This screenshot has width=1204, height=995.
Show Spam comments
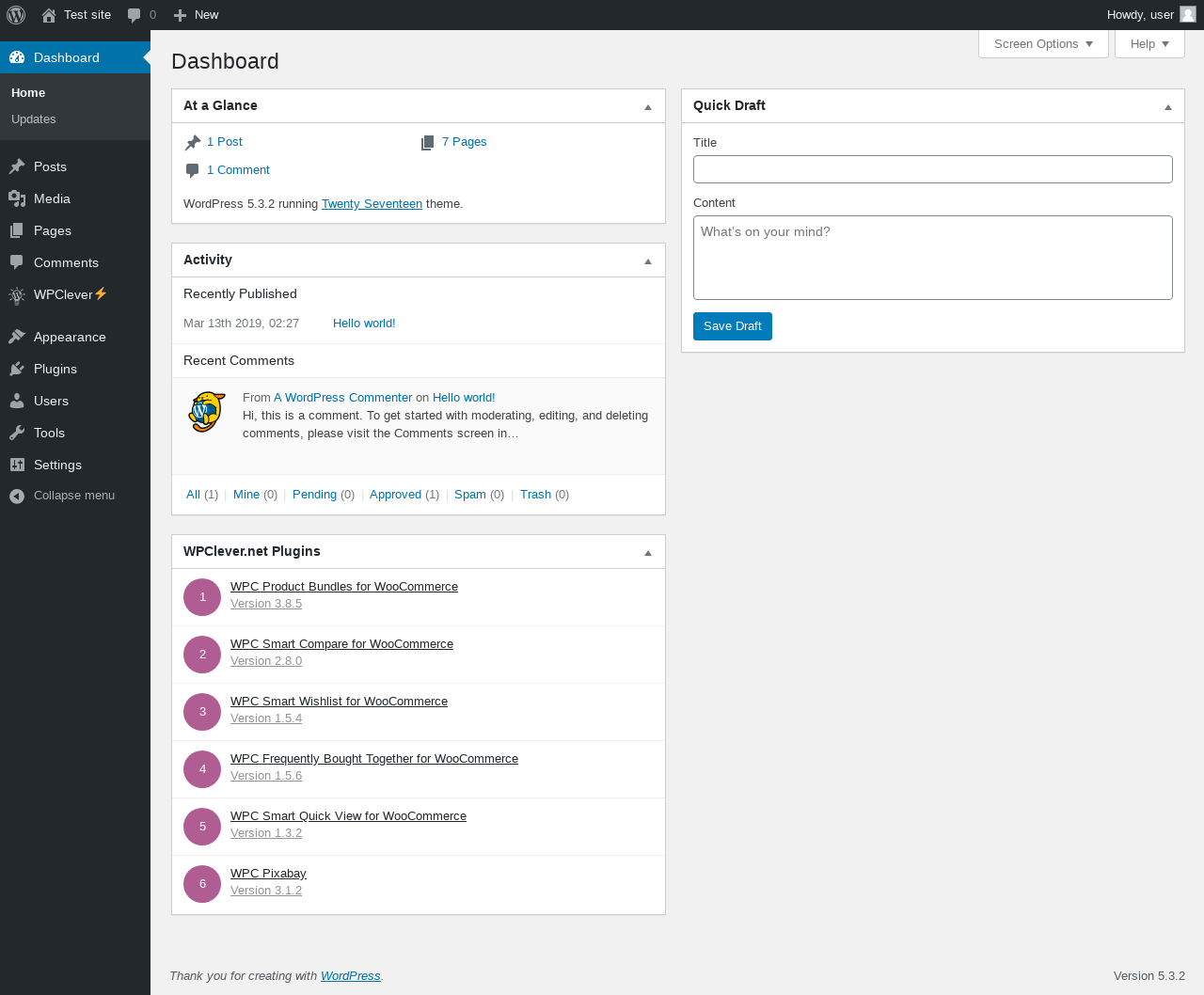click(470, 495)
